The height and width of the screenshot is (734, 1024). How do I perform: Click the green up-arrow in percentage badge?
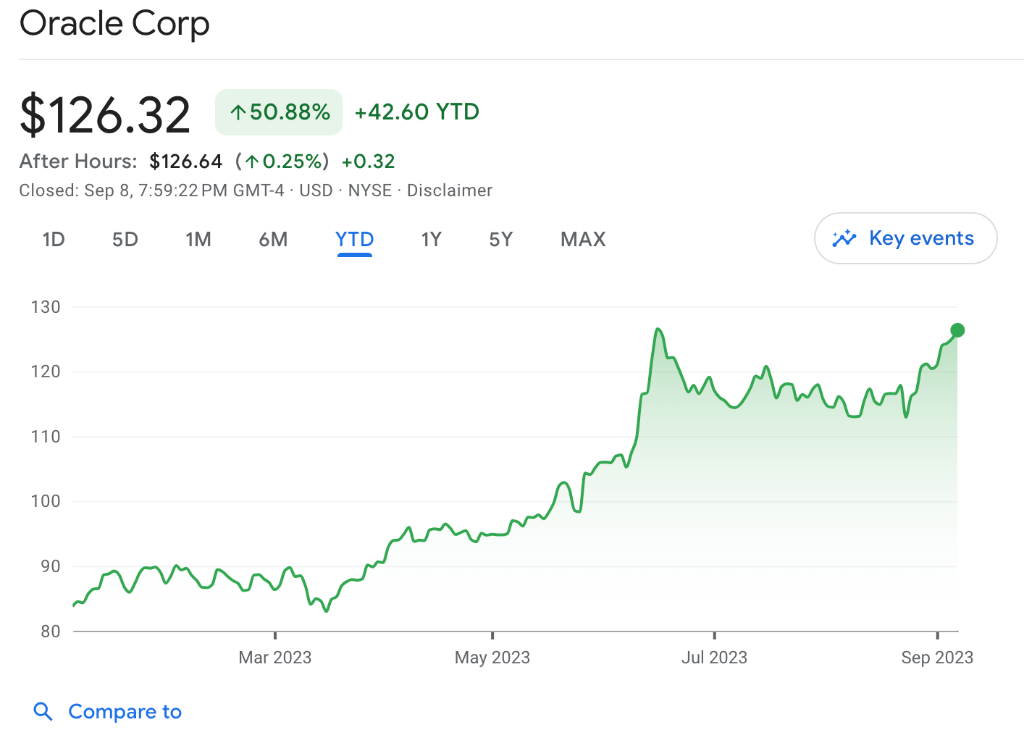(238, 112)
